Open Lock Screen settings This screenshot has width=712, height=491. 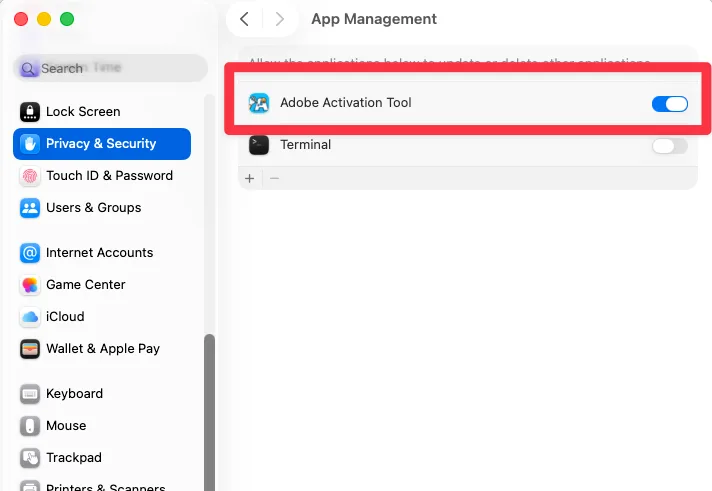pyautogui.click(x=83, y=112)
